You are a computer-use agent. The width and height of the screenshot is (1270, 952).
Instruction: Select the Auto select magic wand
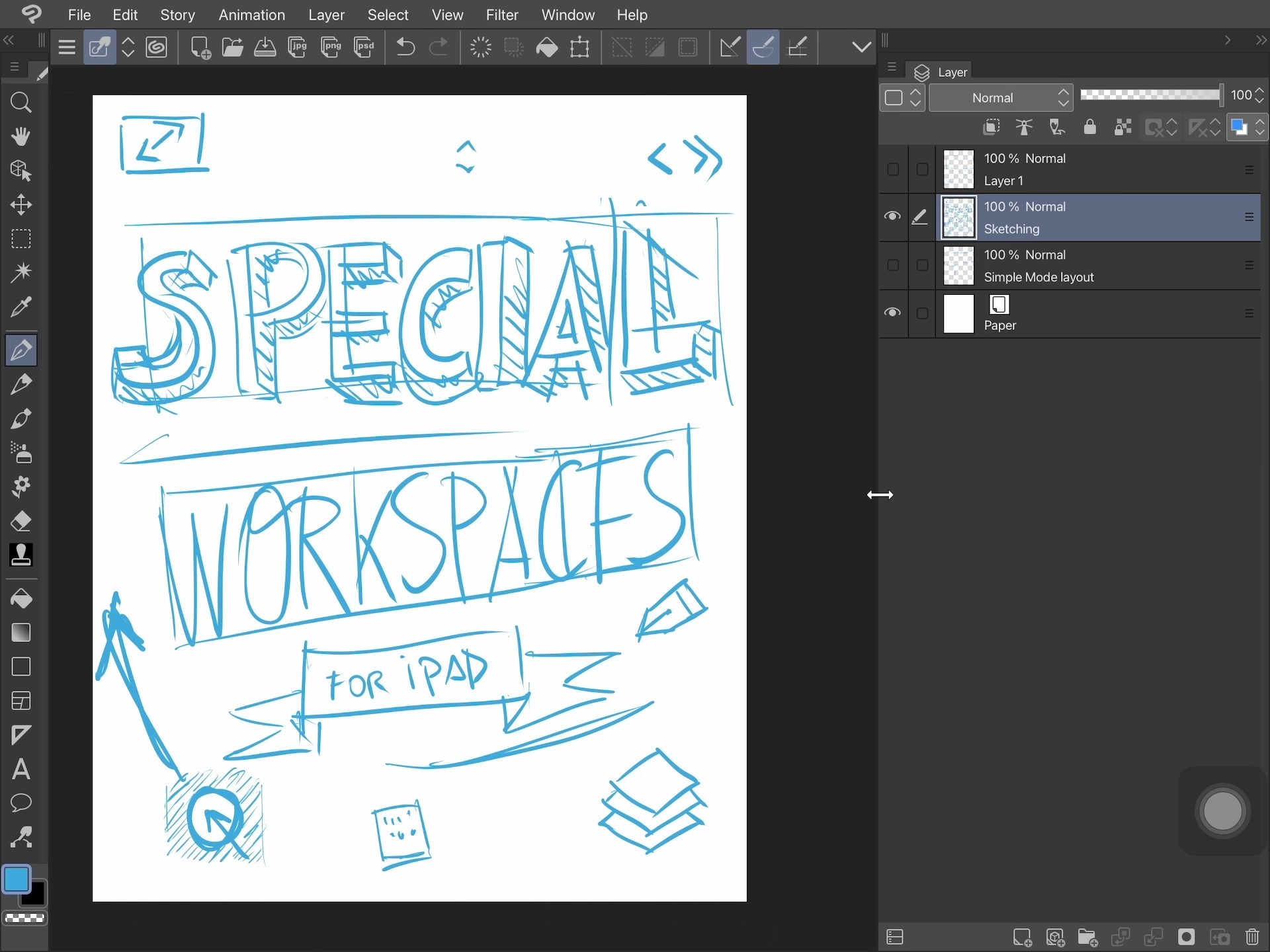point(21,272)
